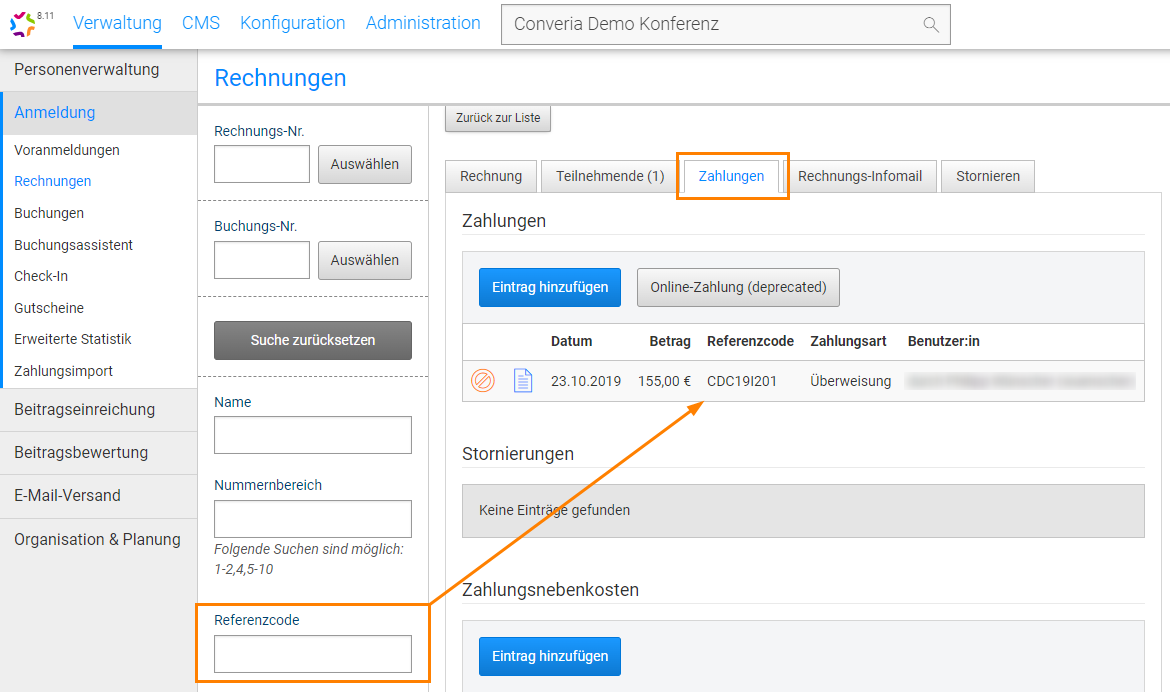Click the search magnifier icon
This screenshot has width=1170, height=692.
point(930,25)
